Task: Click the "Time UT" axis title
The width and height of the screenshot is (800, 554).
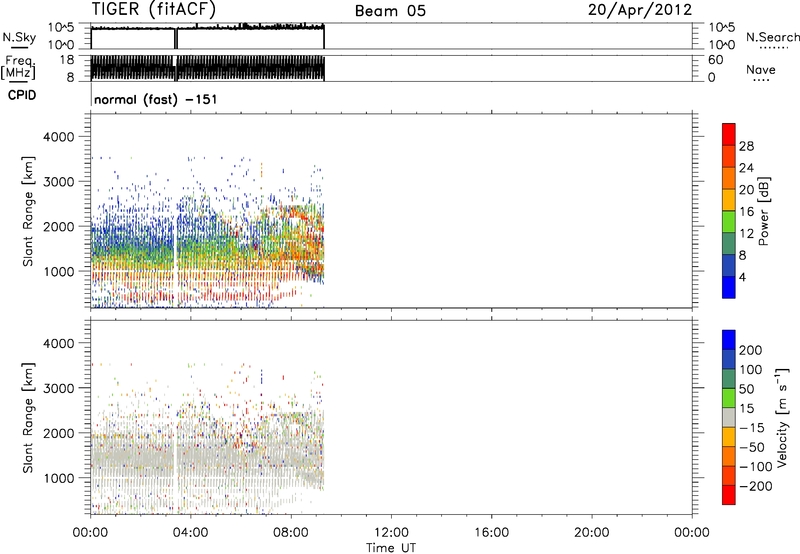Action: (x=391, y=548)
